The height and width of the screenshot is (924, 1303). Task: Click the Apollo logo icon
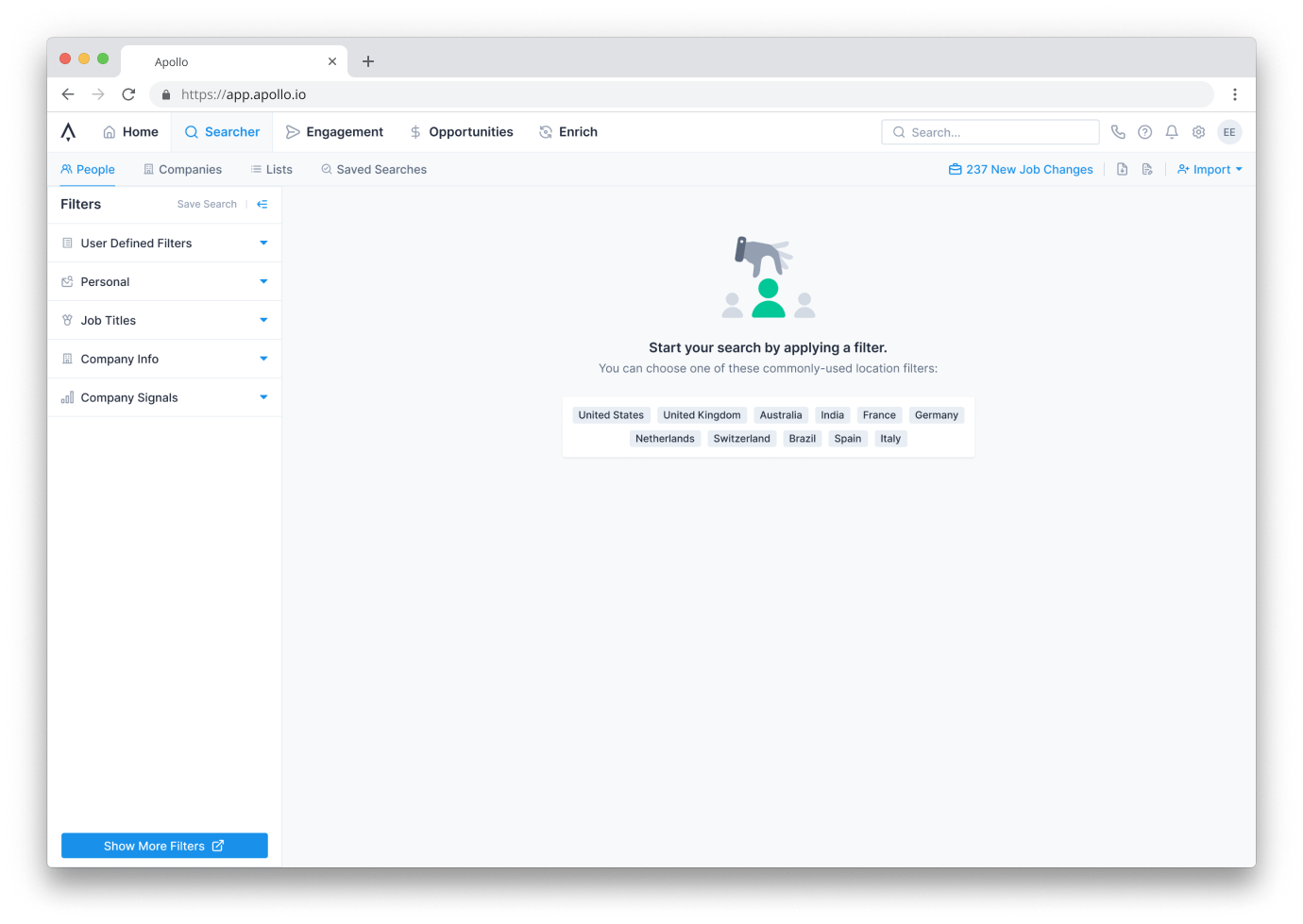(68, 132)
